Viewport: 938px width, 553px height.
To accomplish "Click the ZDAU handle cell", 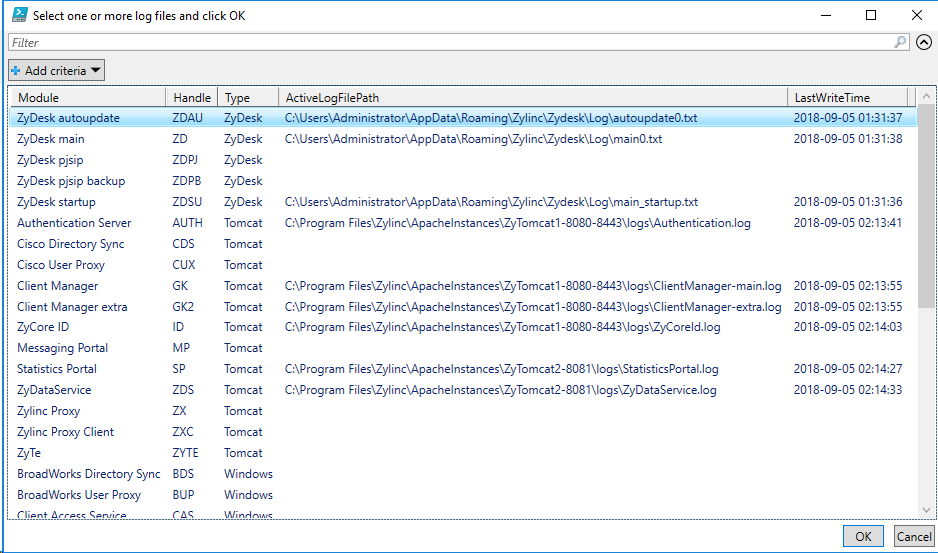I will coord(187,118).
